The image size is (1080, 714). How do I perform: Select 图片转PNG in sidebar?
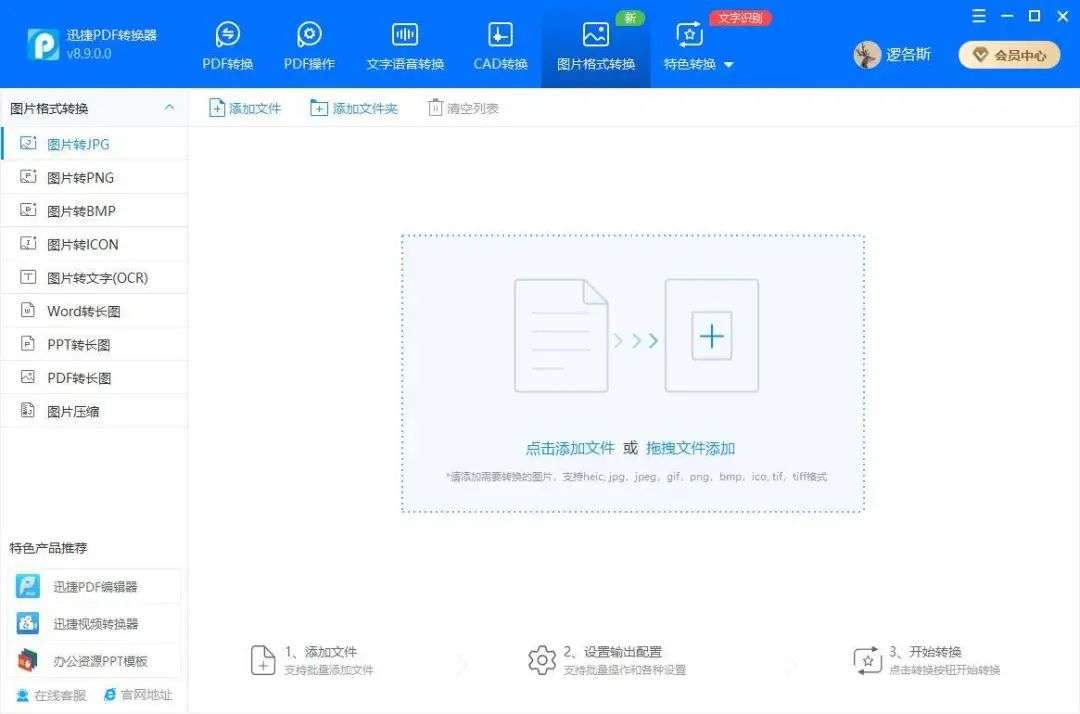pyautogui.click(x=94, y=178)
